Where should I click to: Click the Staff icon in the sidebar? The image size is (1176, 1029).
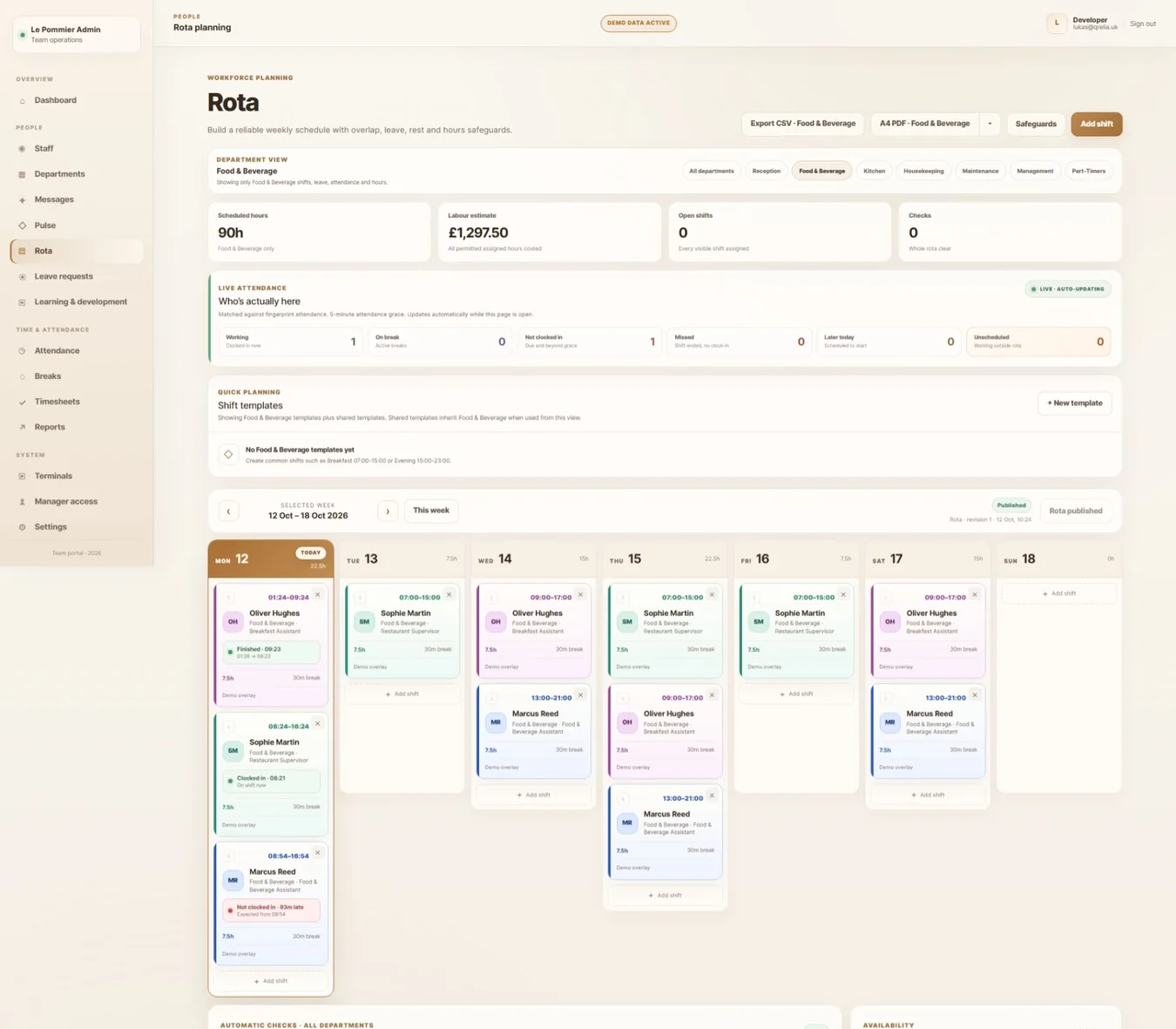22,149
